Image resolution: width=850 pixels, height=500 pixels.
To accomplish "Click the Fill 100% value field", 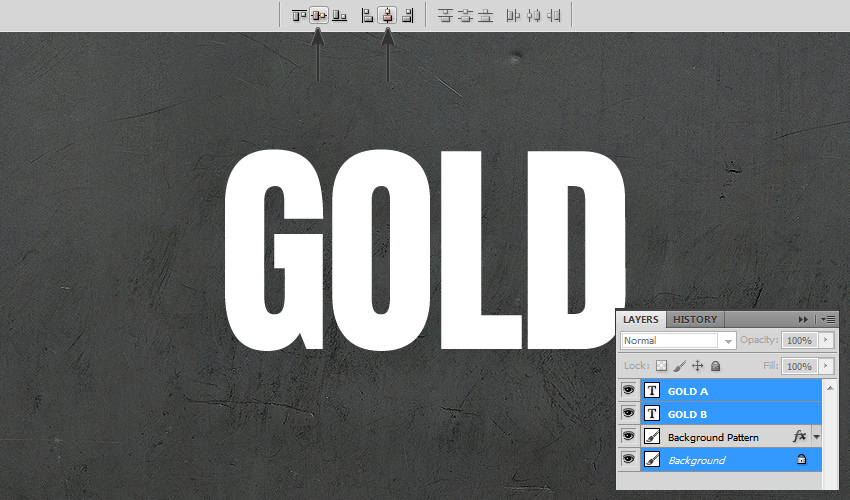I will tap(800, 367).
